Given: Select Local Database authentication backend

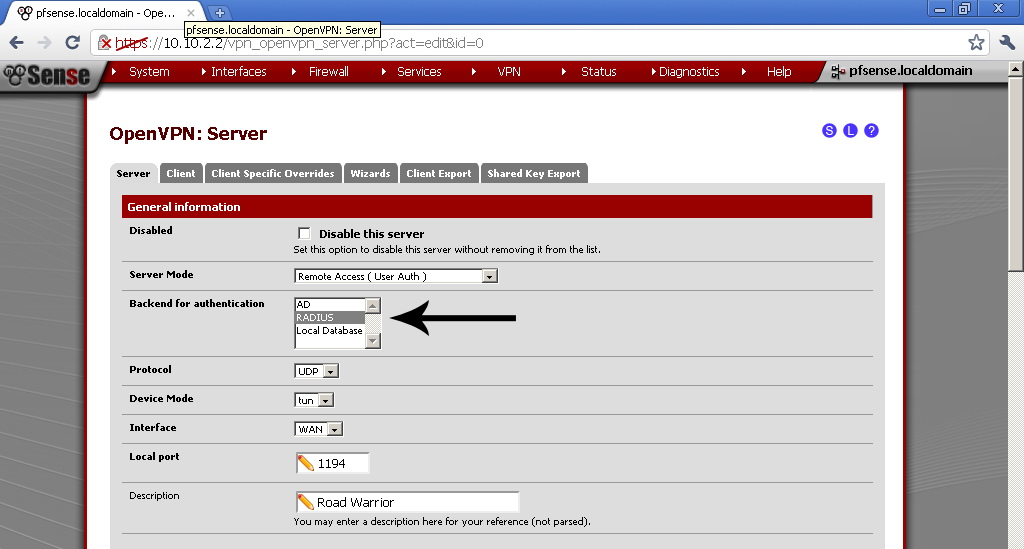Looking at the screenshot, I should tap(330, 330).
